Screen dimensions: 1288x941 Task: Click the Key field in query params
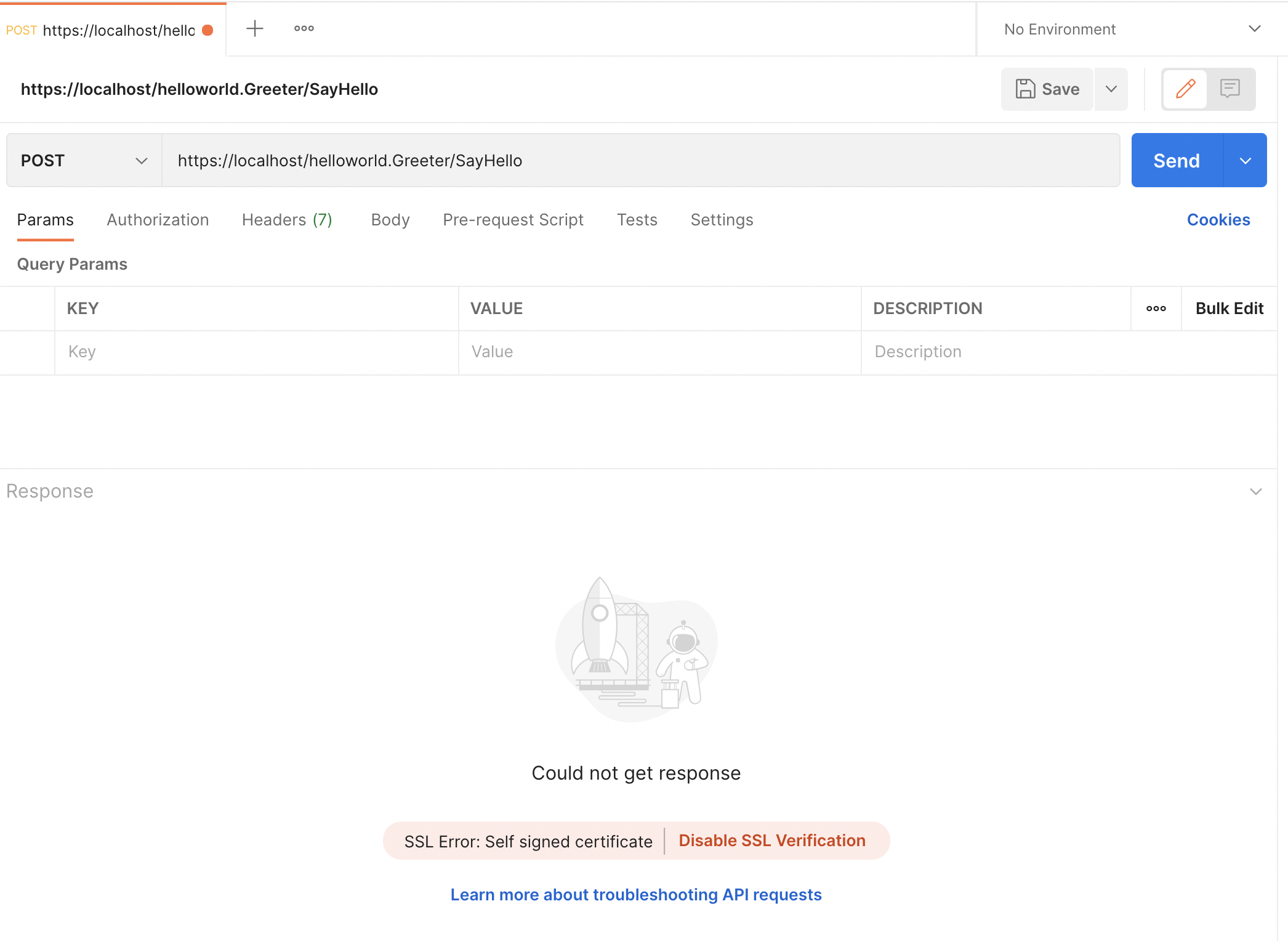tap(256, 352)
